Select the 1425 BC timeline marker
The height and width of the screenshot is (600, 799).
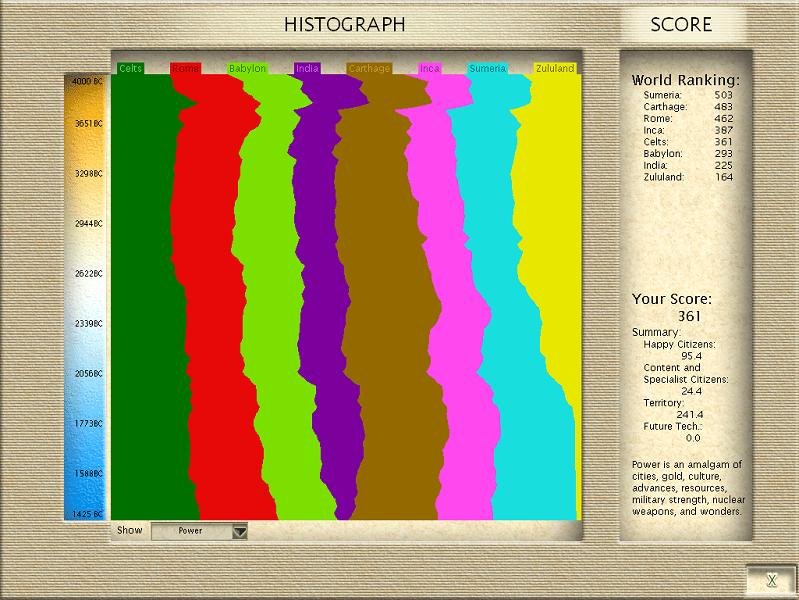click(x=87, y=513)
